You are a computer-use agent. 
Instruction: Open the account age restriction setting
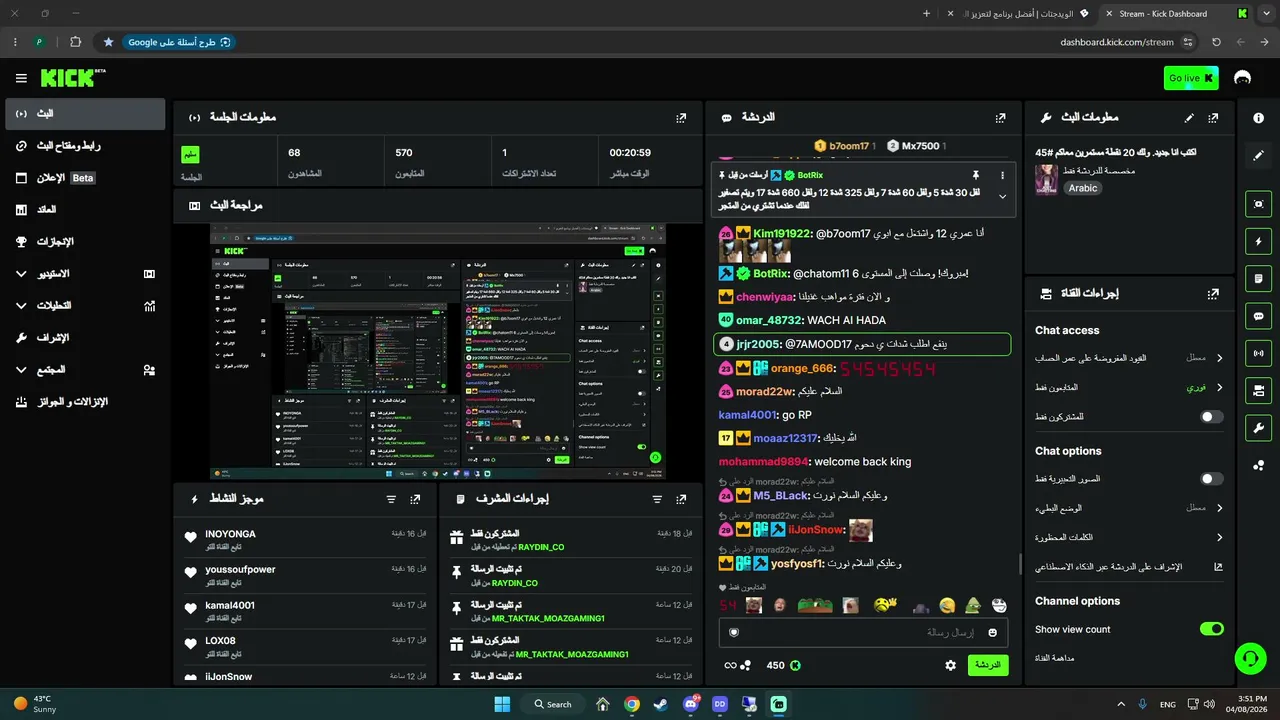point(1129,358)
